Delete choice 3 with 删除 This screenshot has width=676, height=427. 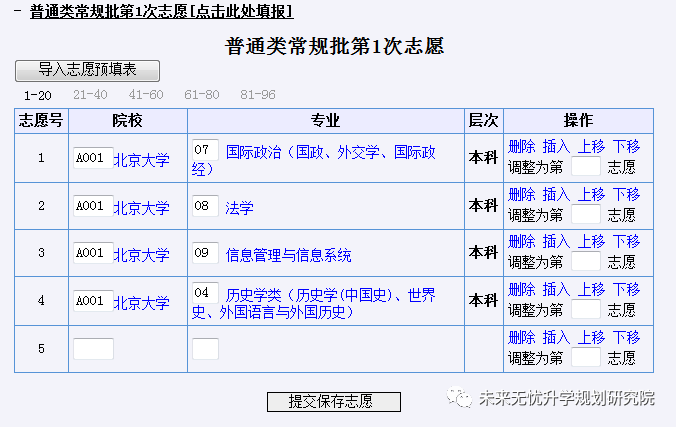[x=522, y=242]
